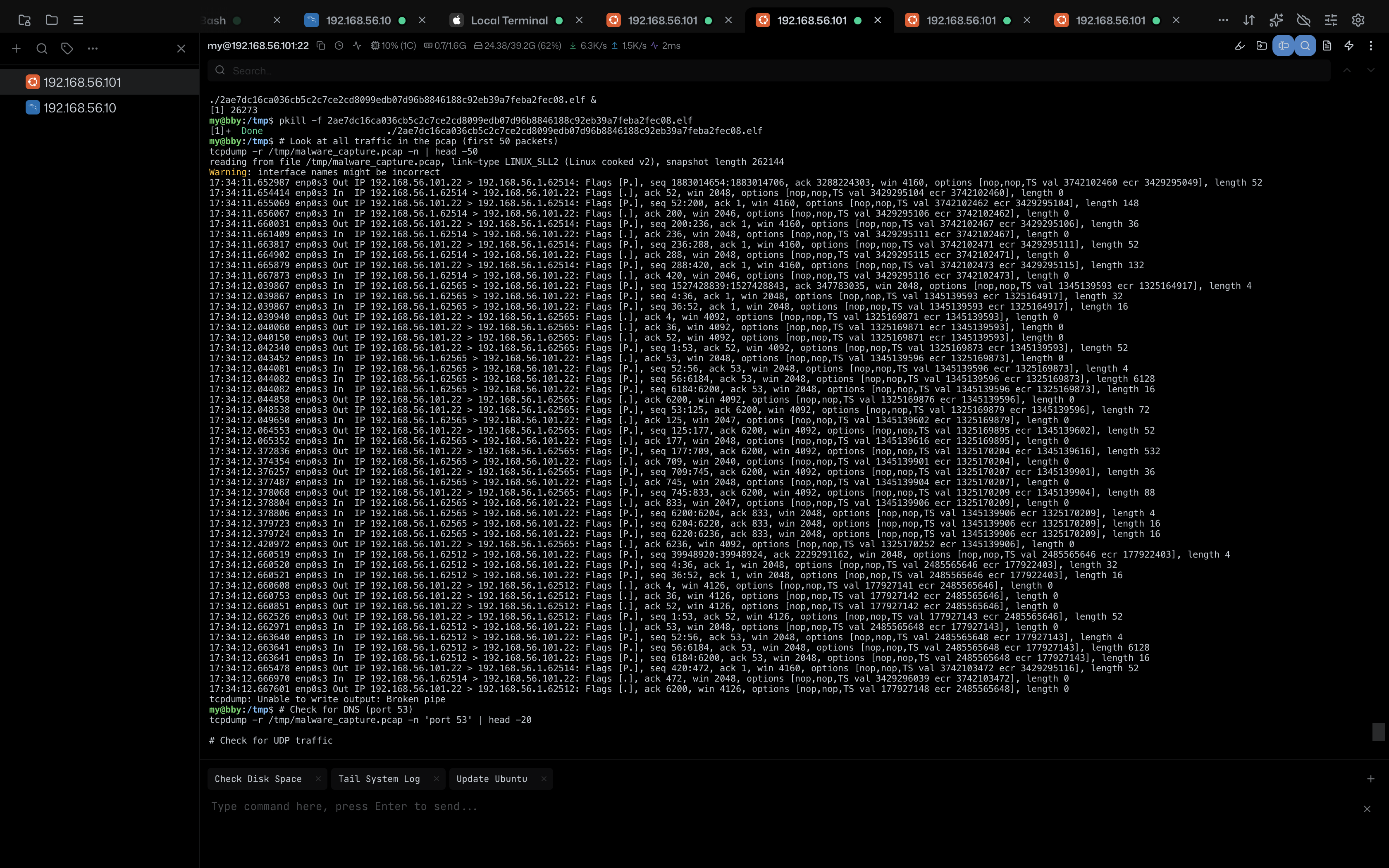
Task: Search hosts using sidebar magnifier icon
Action: tap(42, 49)
